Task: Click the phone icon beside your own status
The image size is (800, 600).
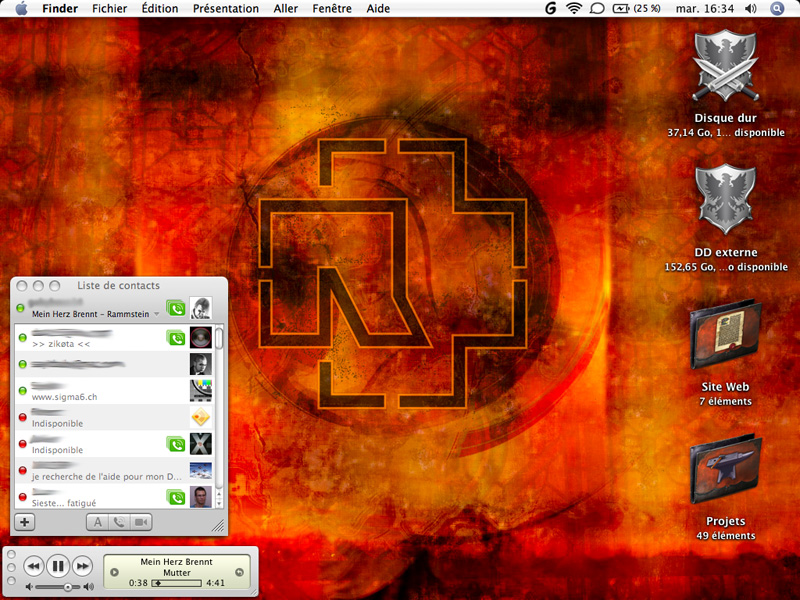Action: coord(176,308)
